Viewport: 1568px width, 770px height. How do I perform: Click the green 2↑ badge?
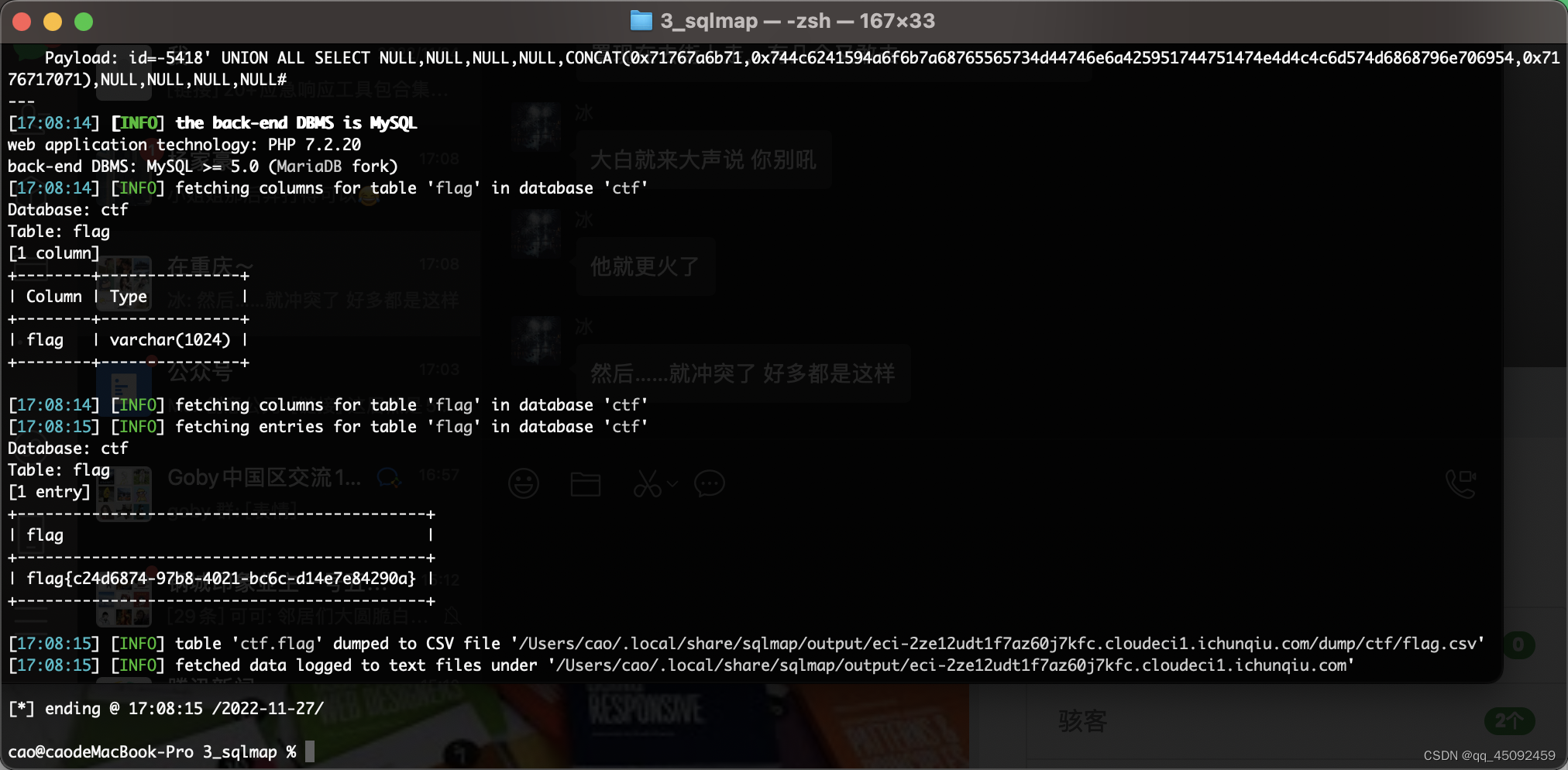click(x=1511, y=721)
